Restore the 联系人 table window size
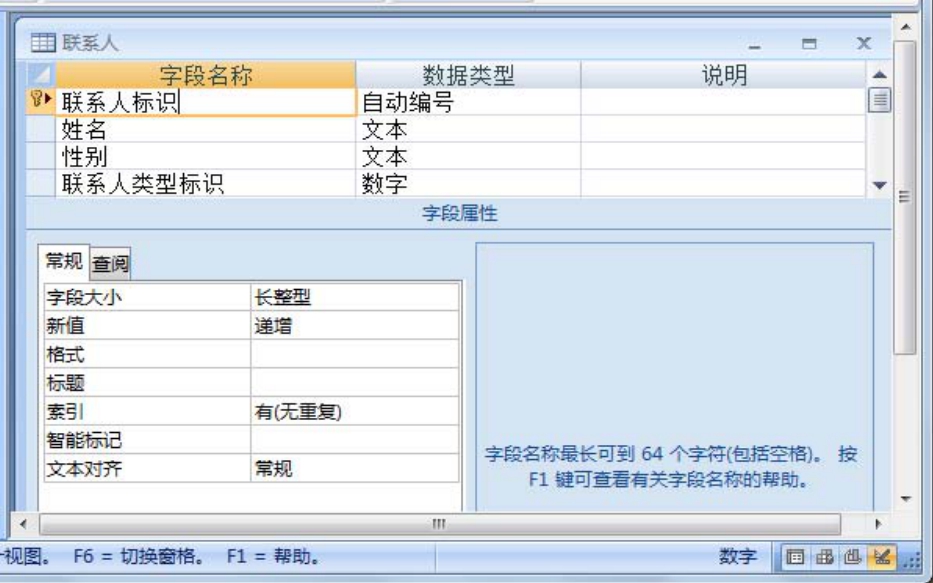This screenshot has width=933, height=583. (811, 45)
